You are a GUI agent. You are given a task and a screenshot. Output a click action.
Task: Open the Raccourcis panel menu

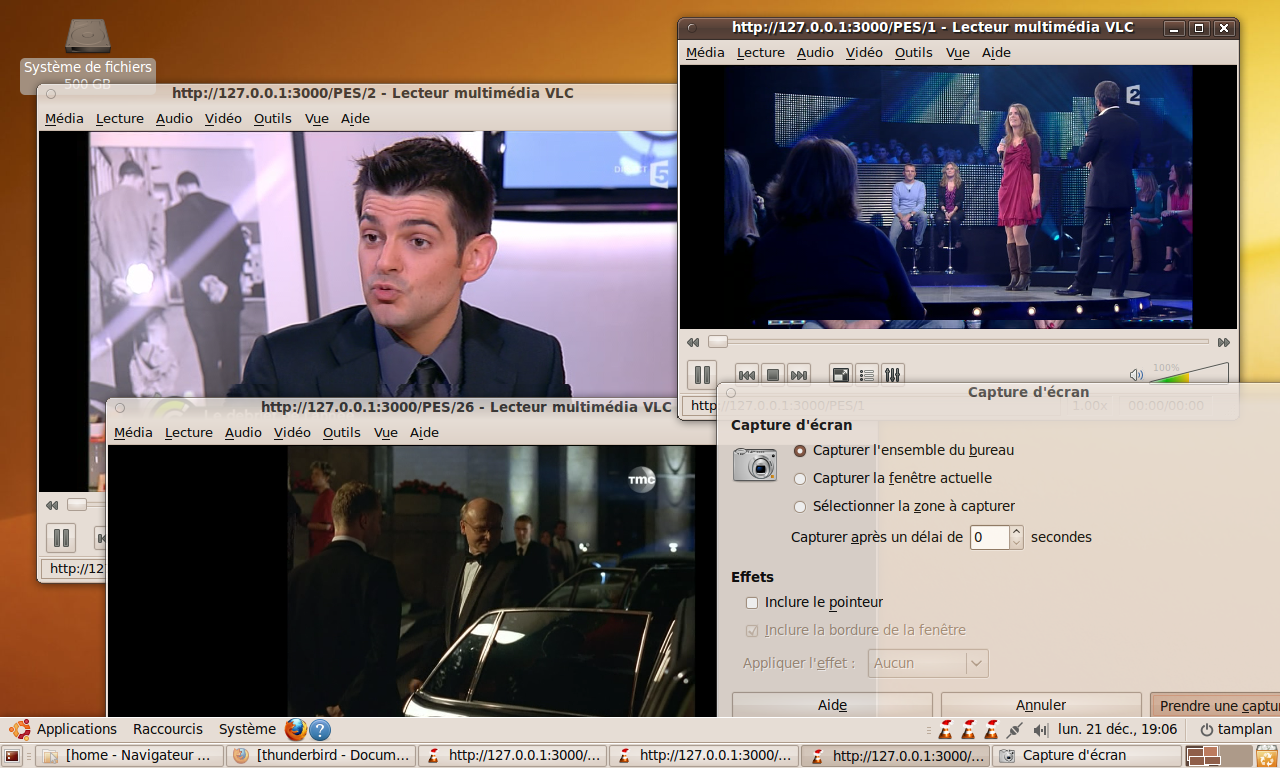[x=167, y=729]
